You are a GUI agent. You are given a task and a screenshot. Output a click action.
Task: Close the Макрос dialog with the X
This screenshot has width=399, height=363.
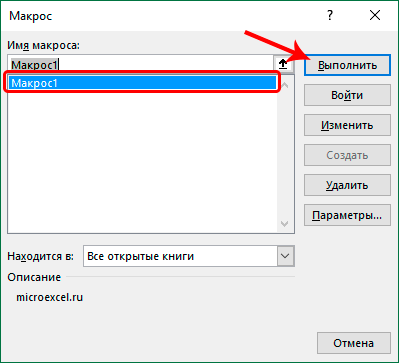(x=375, y=15)
